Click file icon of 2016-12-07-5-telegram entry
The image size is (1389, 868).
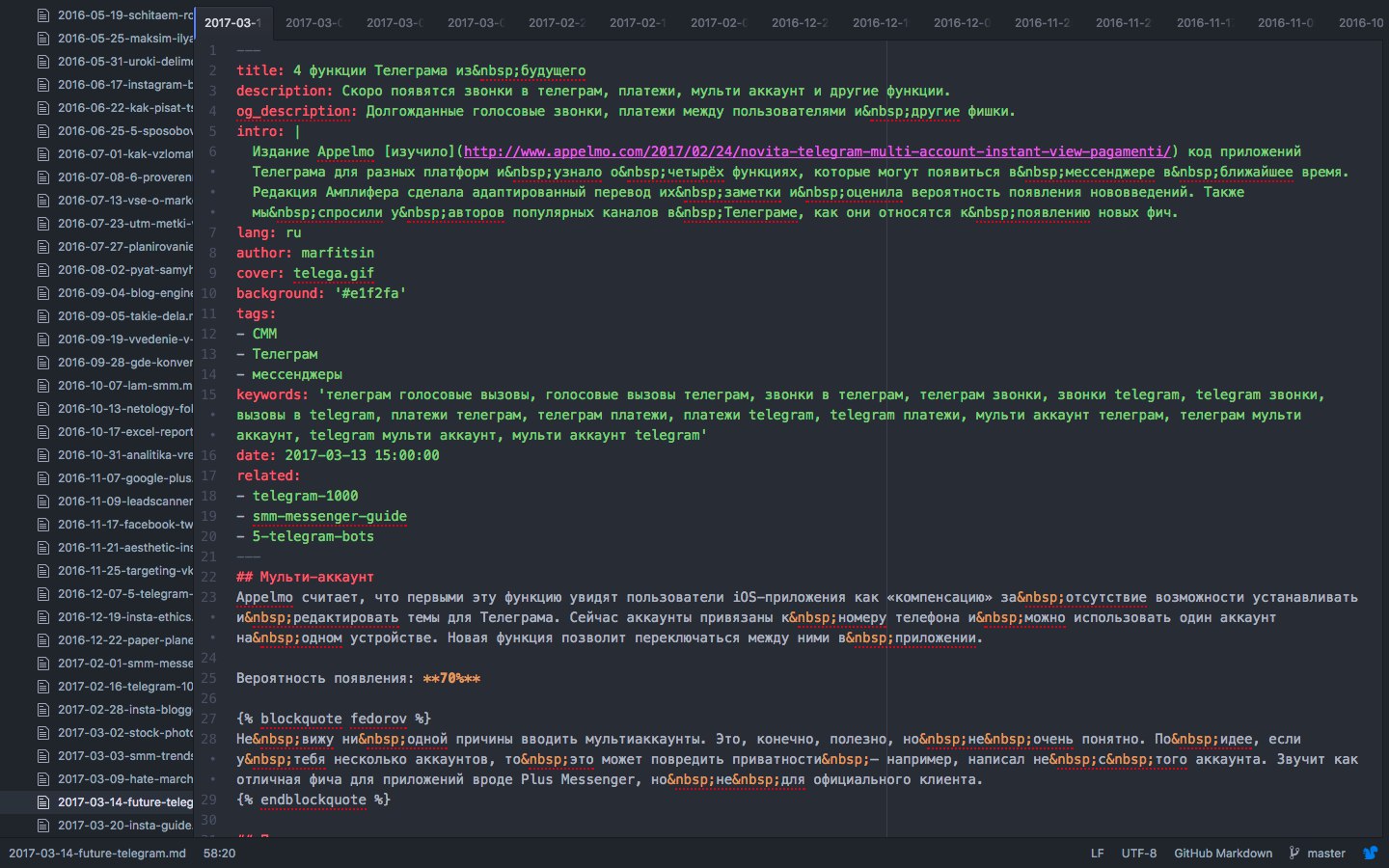(x=42, y=593)
